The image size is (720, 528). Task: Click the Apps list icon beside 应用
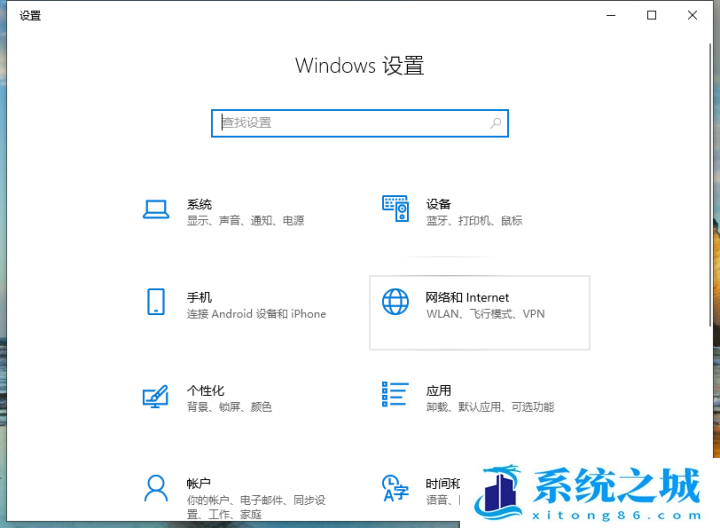click(396, 395)
